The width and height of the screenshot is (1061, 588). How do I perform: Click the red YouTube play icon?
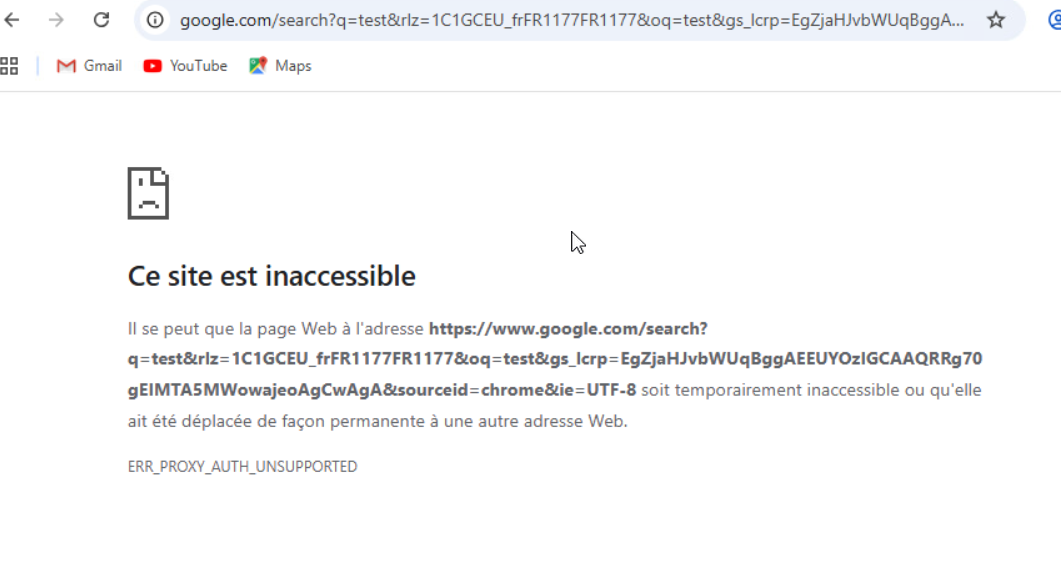pos(152,66)
